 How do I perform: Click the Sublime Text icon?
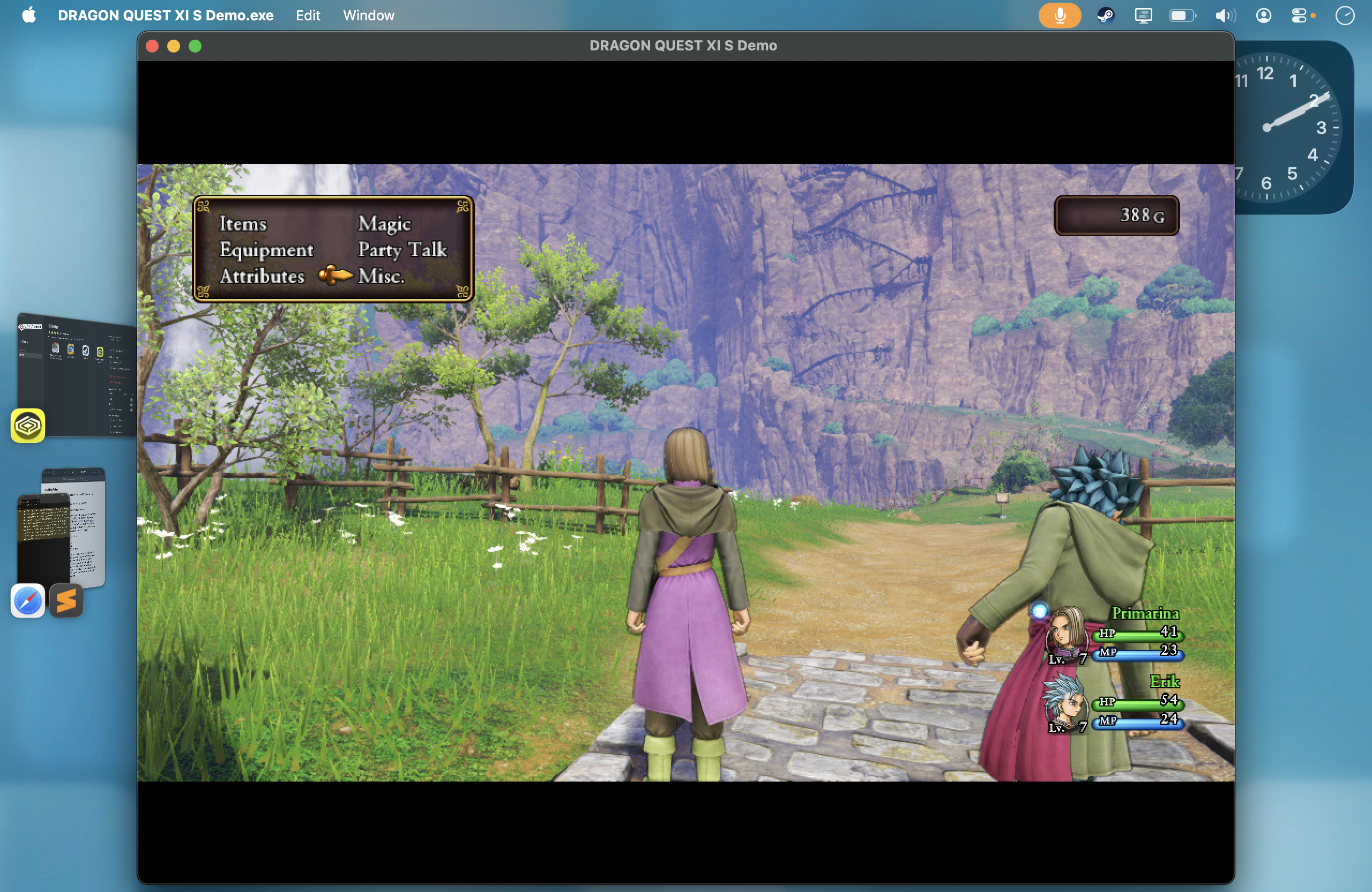point(66,601)
